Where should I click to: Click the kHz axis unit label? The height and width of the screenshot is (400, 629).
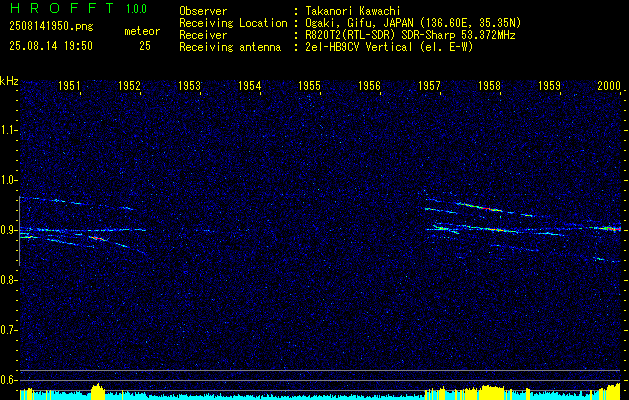pos(9,81)
